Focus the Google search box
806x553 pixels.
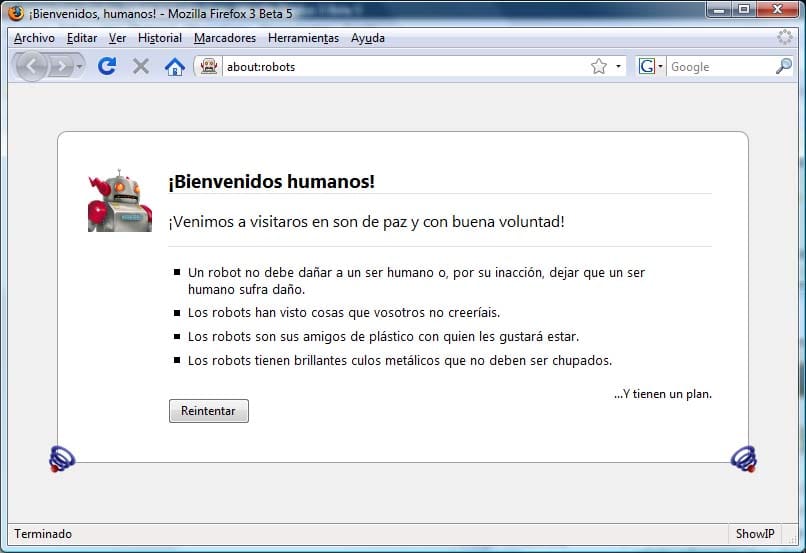[718, 66]
